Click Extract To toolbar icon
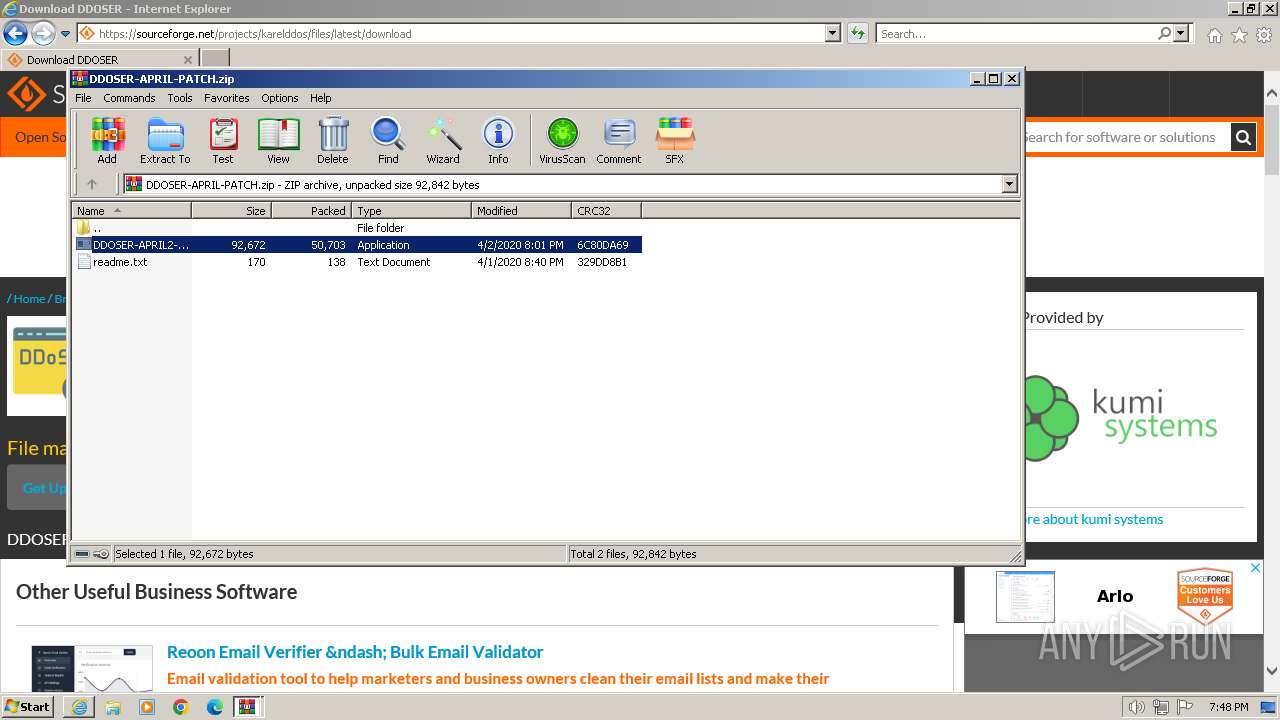The width and height of the screenshot is (1280, 720). click(x=165, y=140)
